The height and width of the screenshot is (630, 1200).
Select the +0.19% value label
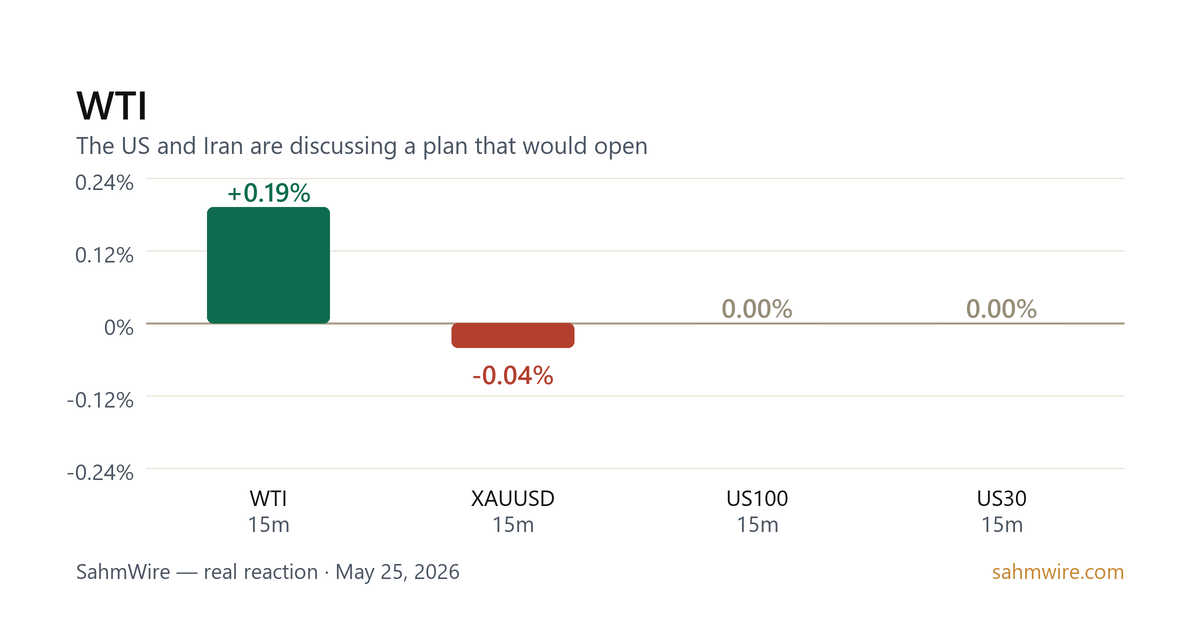[x=268, y=193]
